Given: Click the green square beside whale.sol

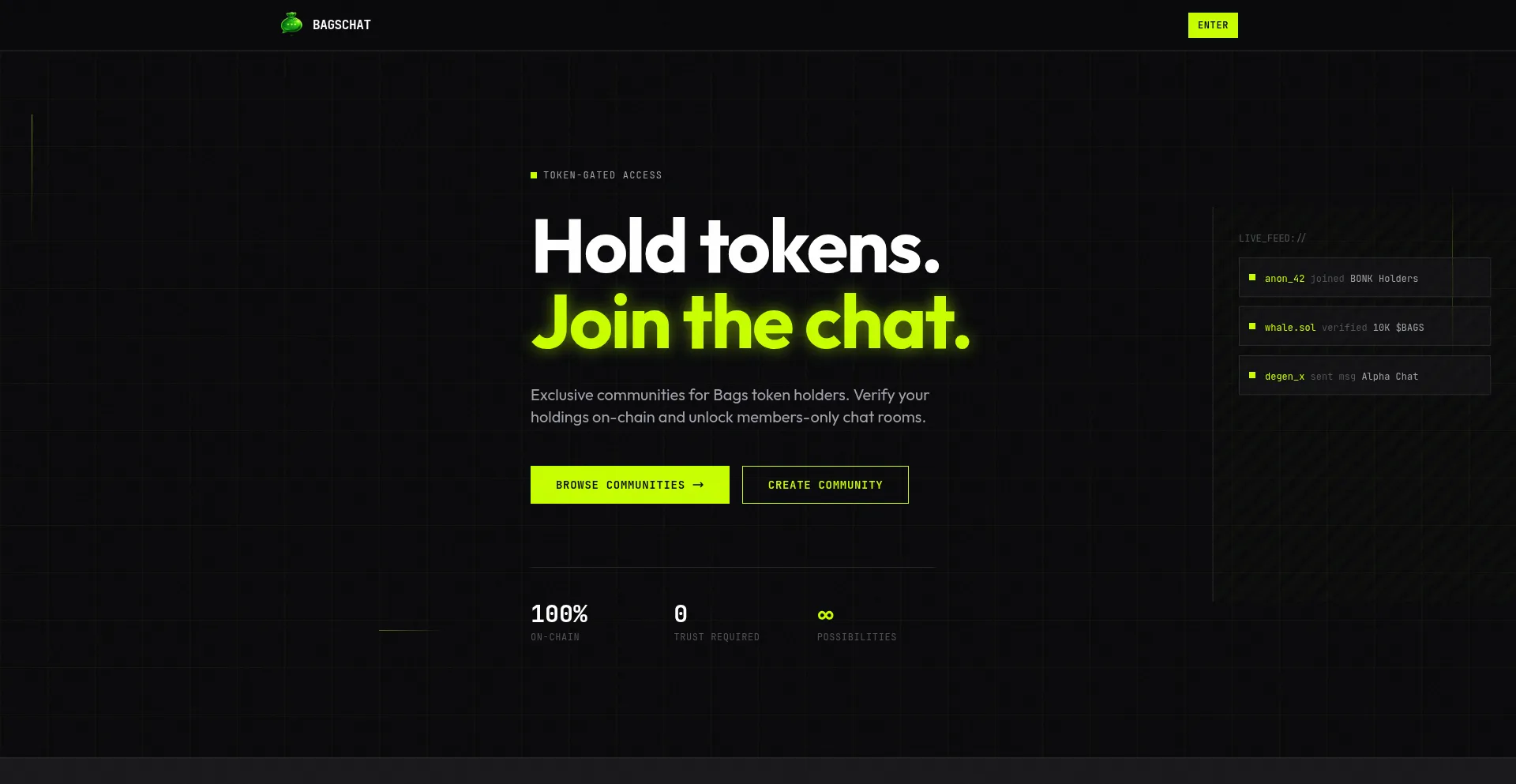Looking at the screenshot, I should [1252, 326].
